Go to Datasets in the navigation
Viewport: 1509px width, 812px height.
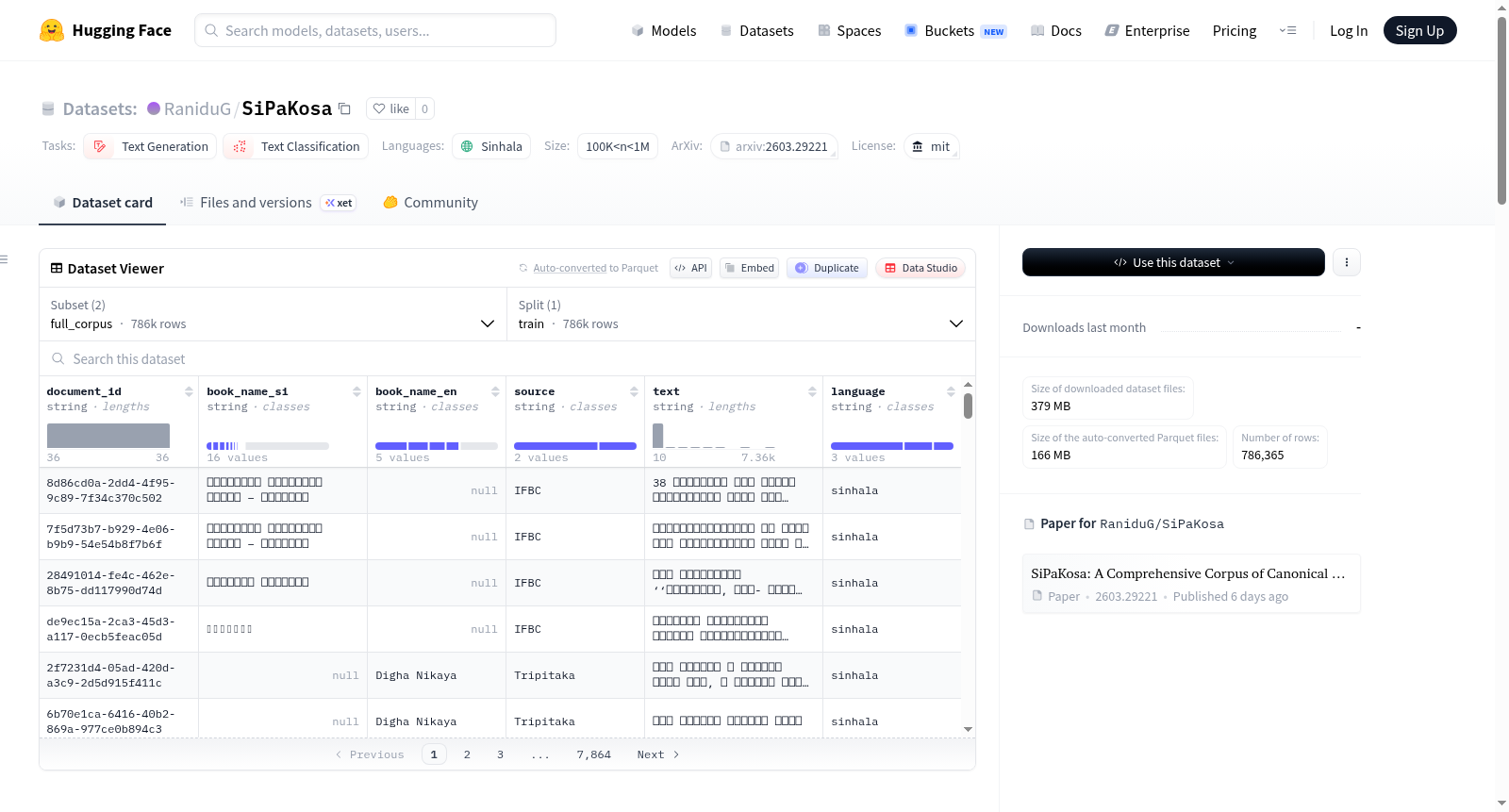(756, 30)
